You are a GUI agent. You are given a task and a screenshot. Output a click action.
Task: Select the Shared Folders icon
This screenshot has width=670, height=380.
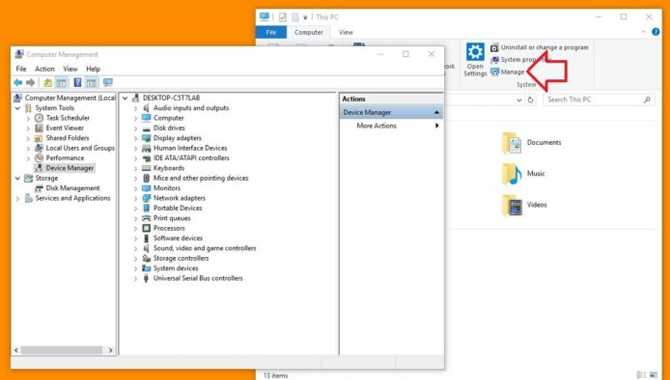39,138
